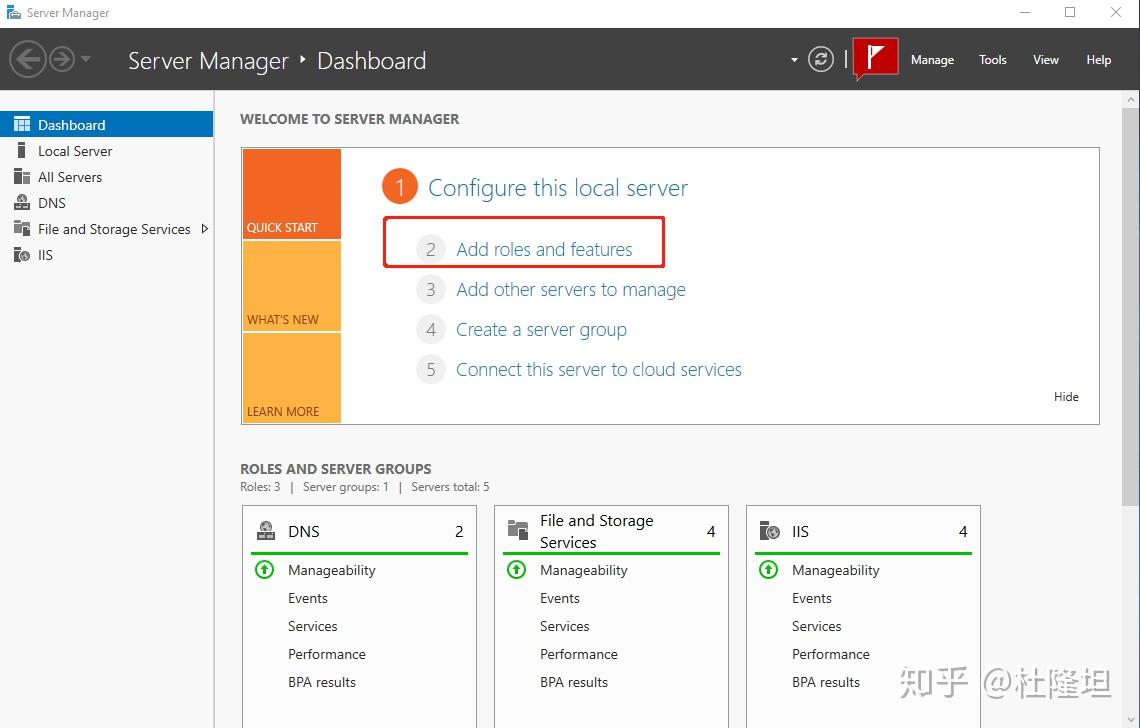
Task: Open BPA results in File and Storage tile
Action: pos(574,682)
